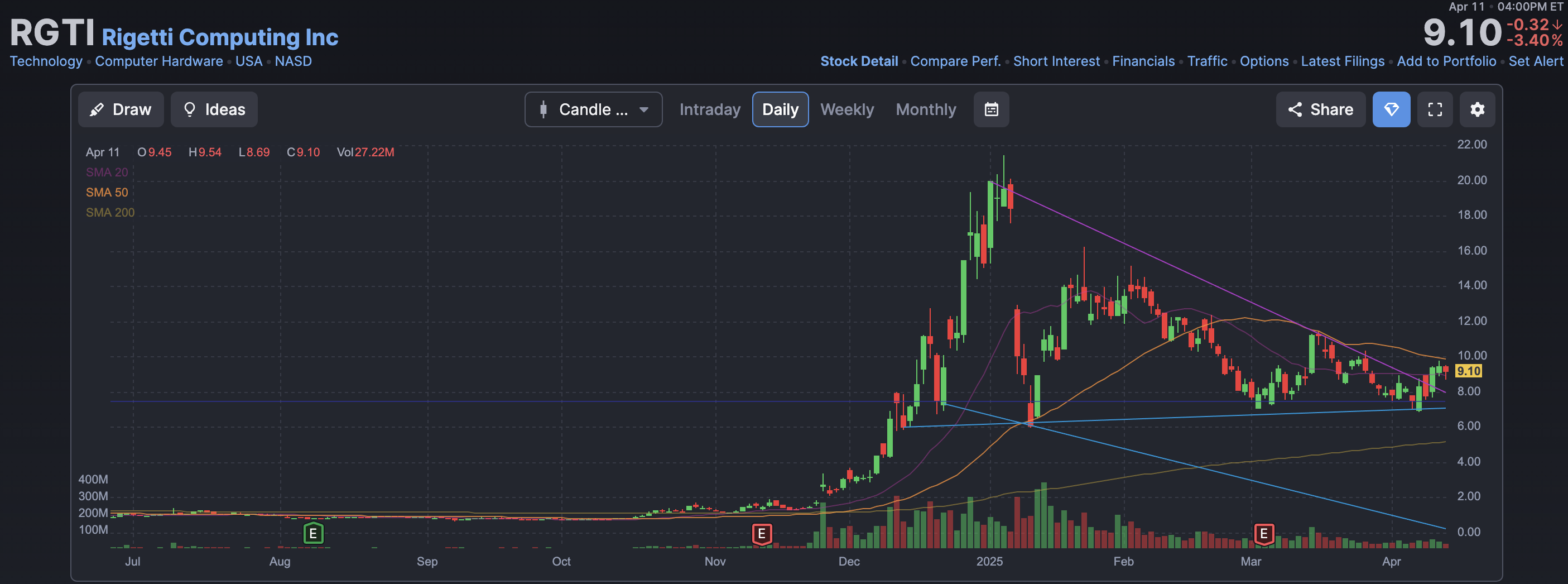Open the Traffic link

1207,61
